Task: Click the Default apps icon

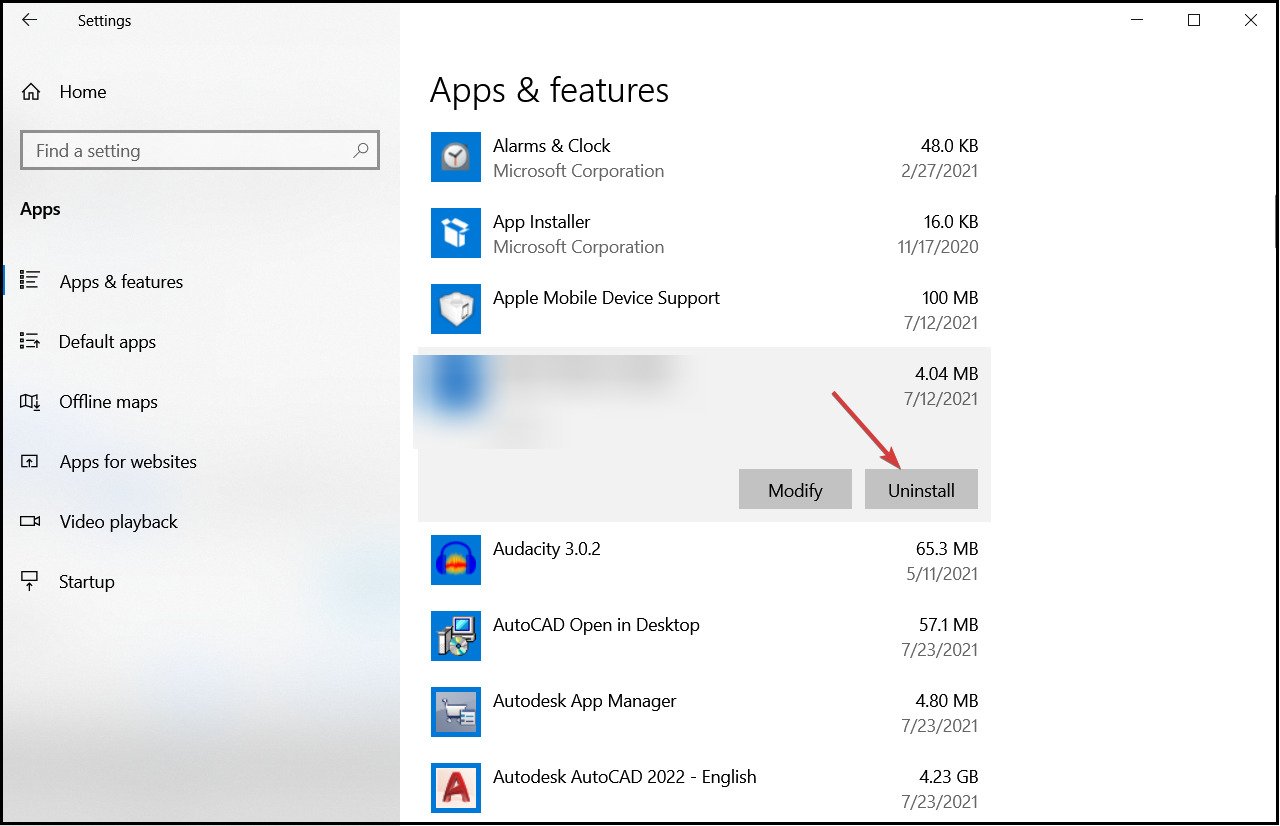Action: click(x=30, y=341)
